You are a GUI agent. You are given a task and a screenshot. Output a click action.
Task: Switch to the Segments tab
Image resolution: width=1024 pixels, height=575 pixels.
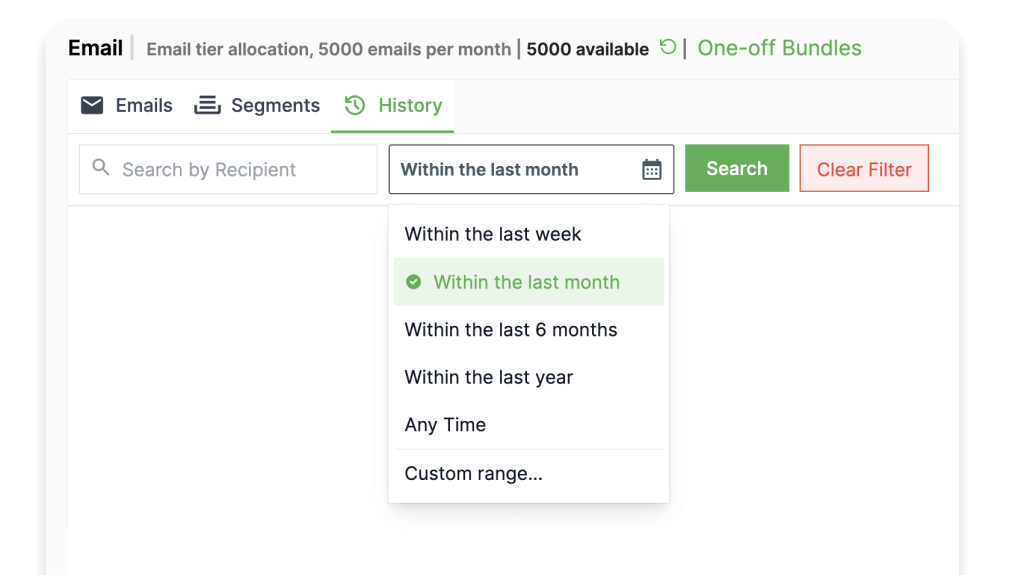[x=257, y=105]
